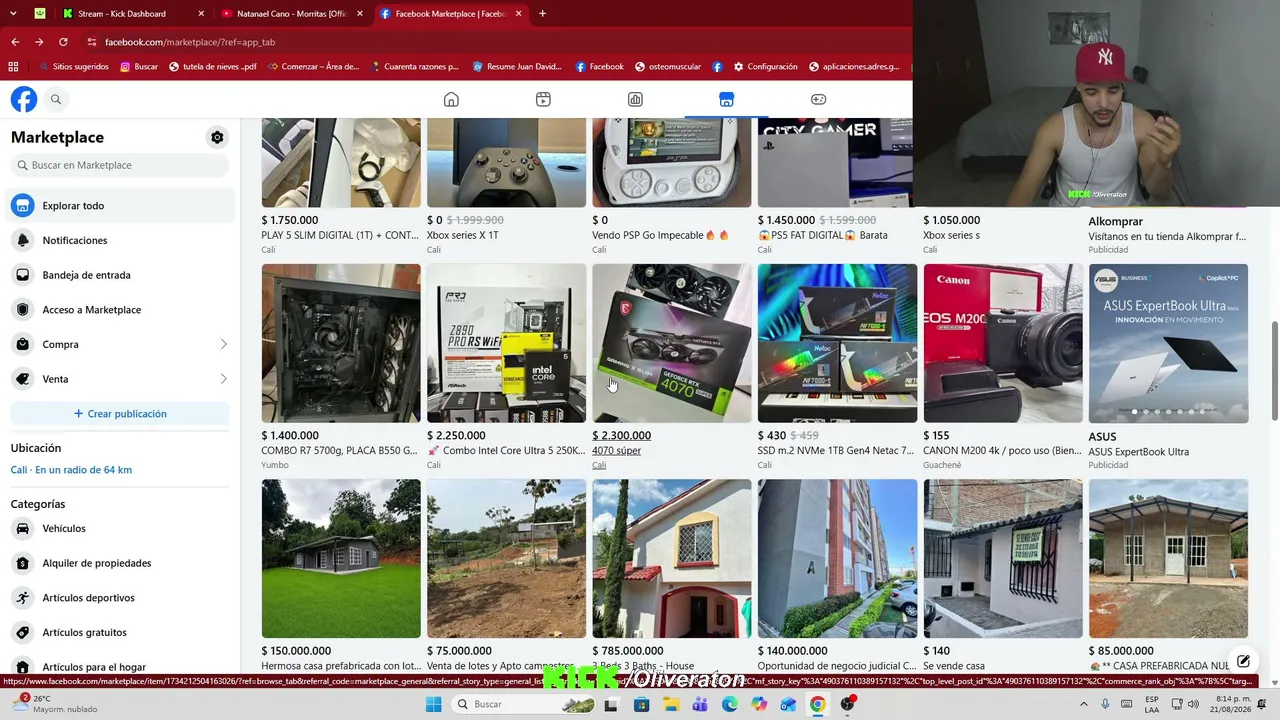Click the compose new message pencil icon
This screenshot has height=720, width=1280.
click(1243, 661)
